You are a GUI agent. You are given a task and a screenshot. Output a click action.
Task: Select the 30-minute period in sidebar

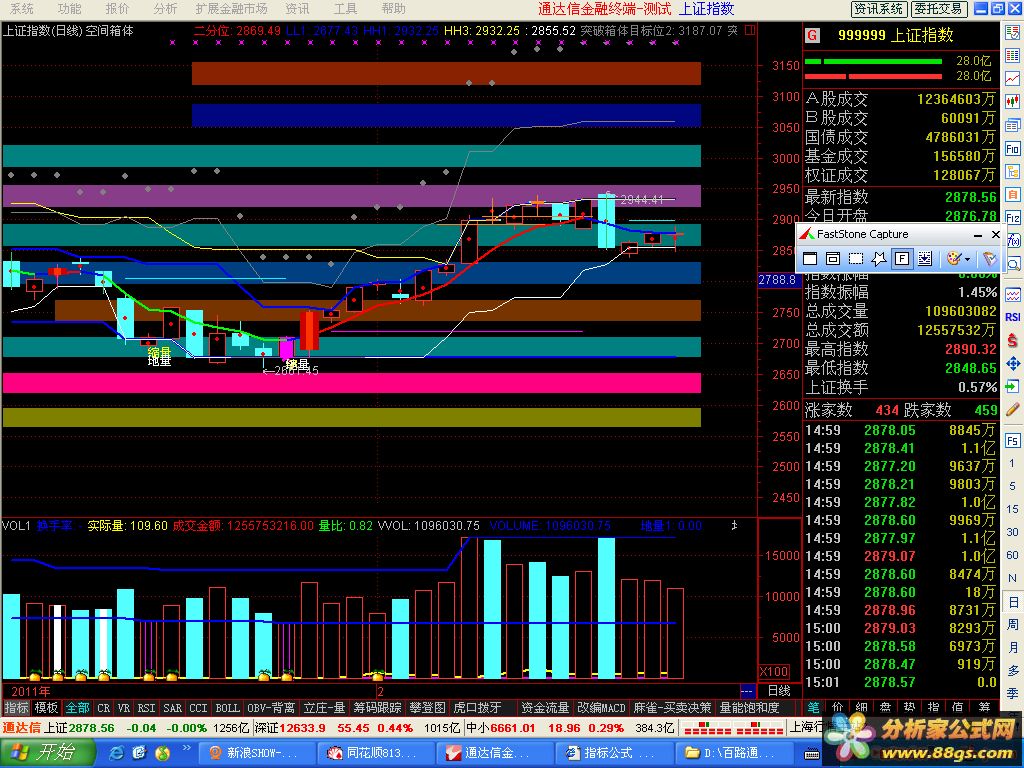[1013, 532]
